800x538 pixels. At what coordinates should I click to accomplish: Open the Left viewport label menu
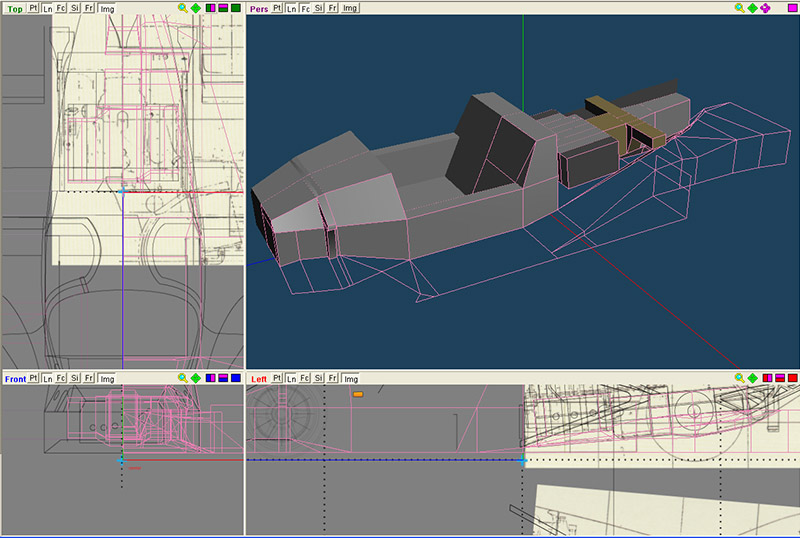point(259,379)
